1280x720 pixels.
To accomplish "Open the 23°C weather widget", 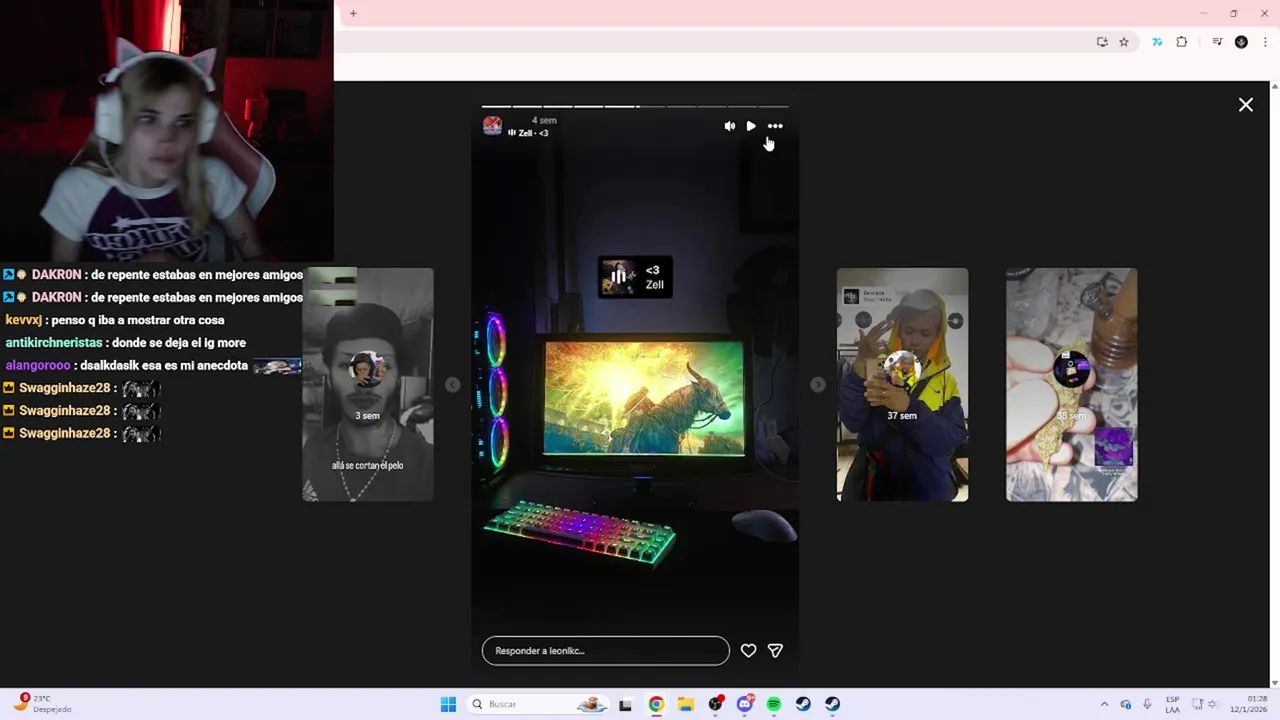I will tap(42, 704).
